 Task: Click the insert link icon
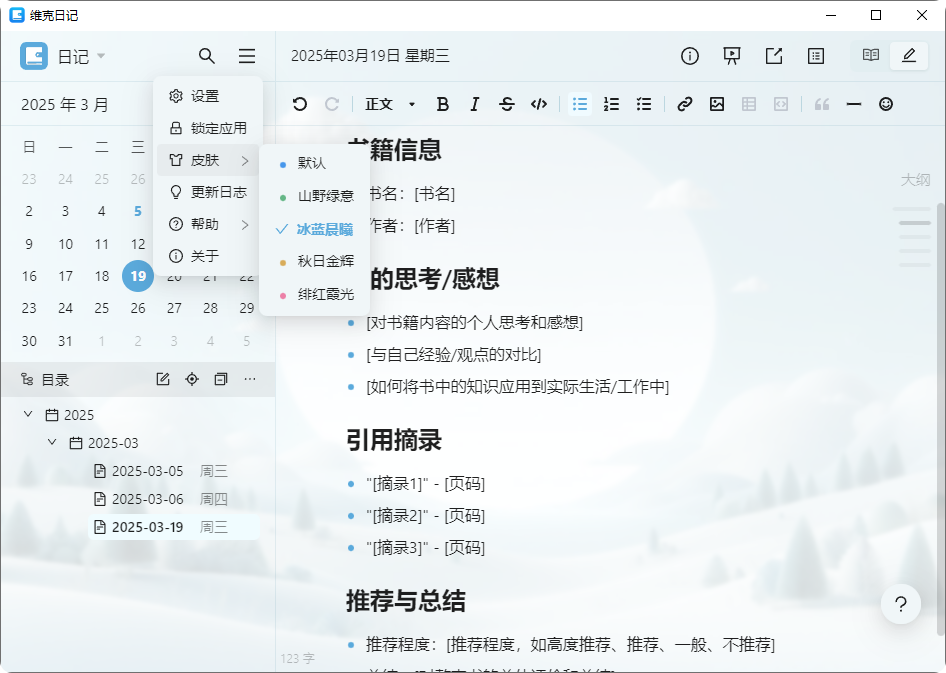coord(684,103)
